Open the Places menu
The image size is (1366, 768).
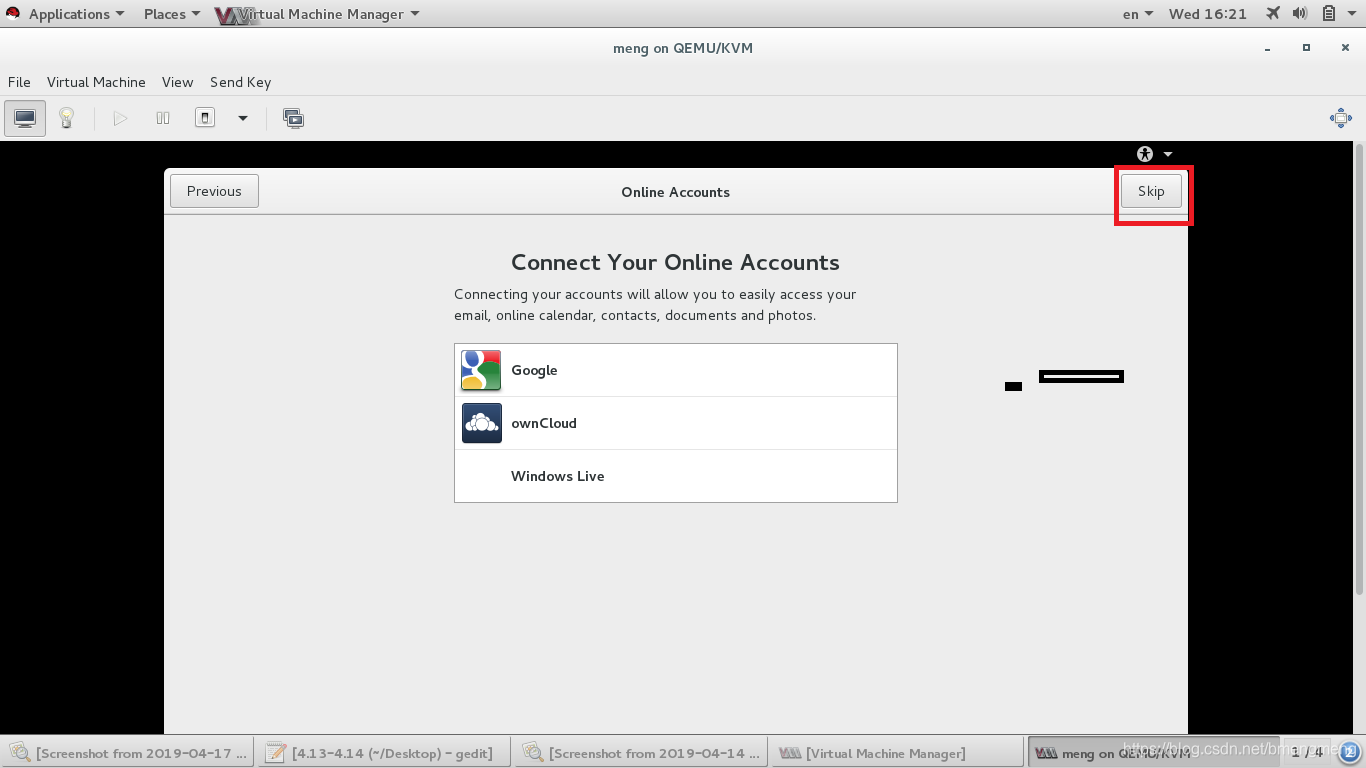click(x=171, y=14)
